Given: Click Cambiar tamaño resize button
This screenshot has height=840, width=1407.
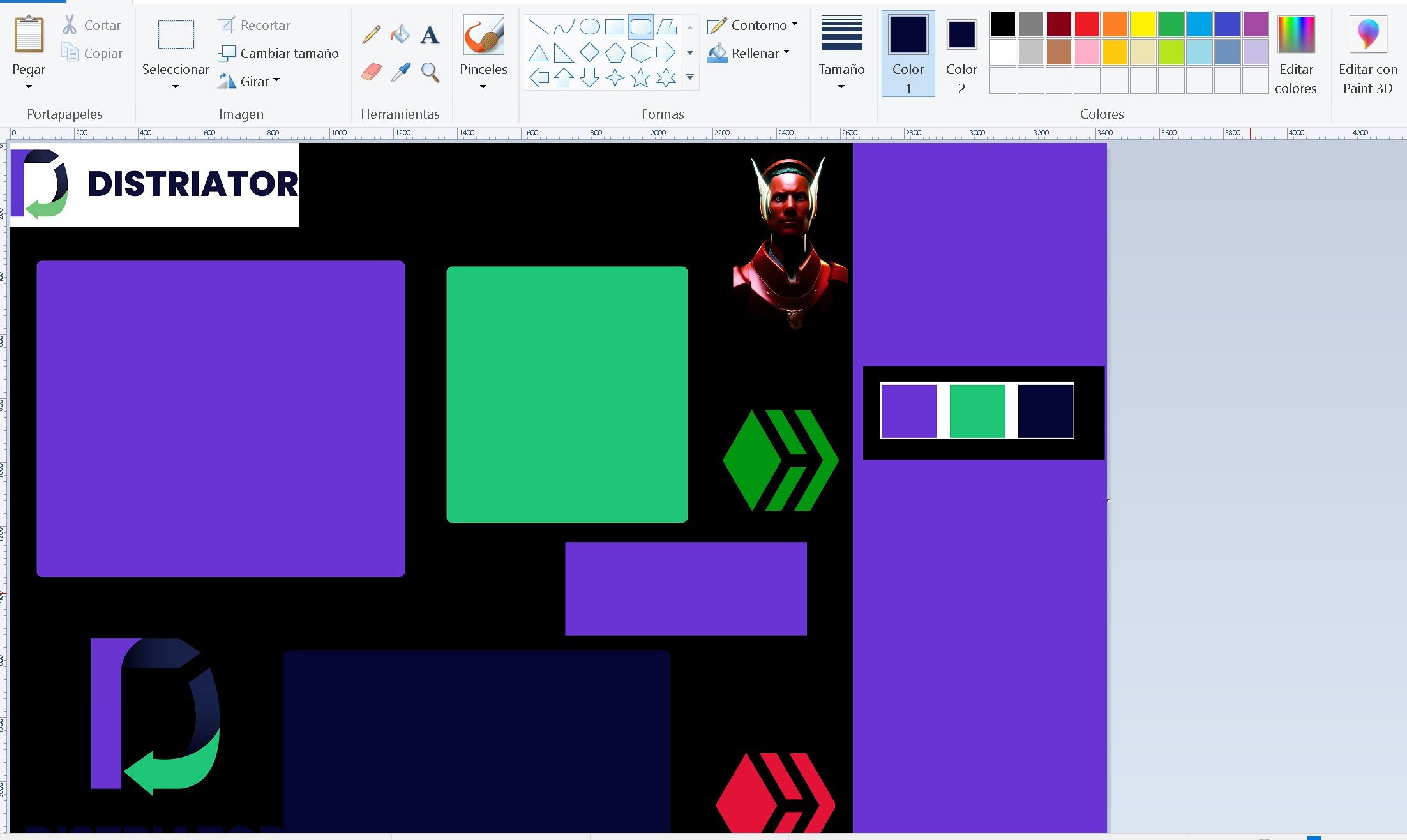Looking at the screenshot, I should [278, 53].
